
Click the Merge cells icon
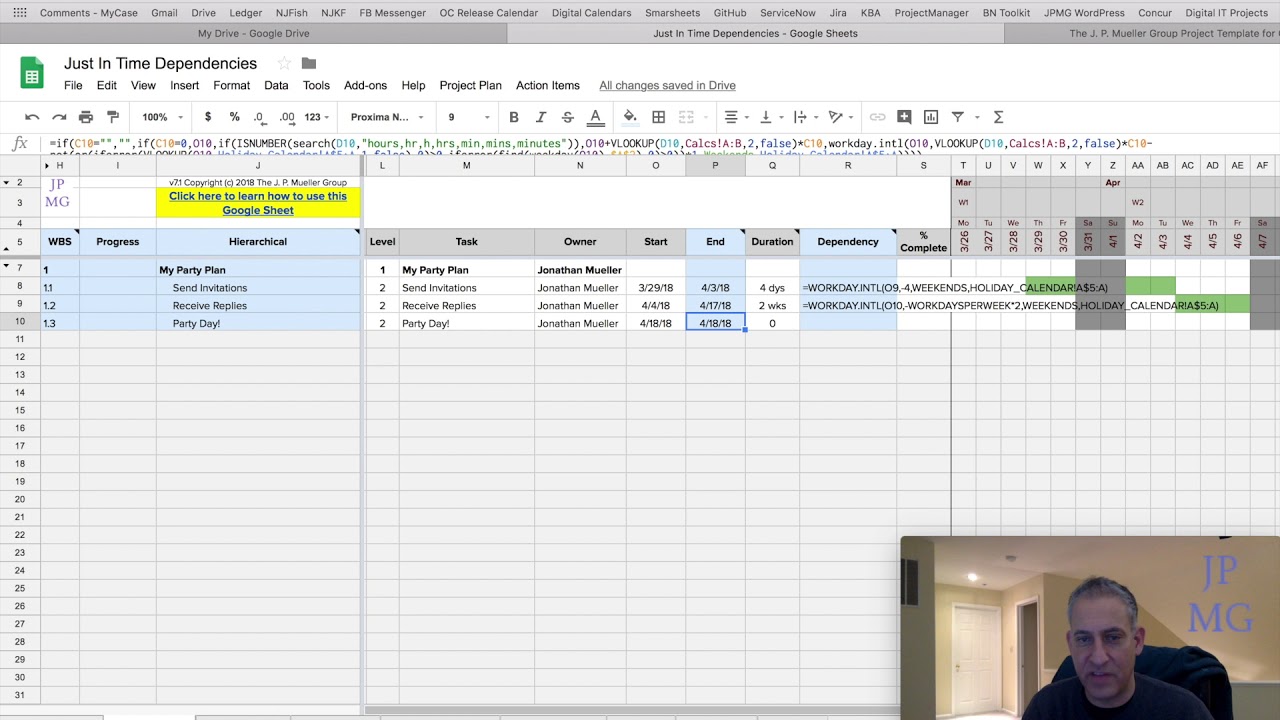point(686,117)
